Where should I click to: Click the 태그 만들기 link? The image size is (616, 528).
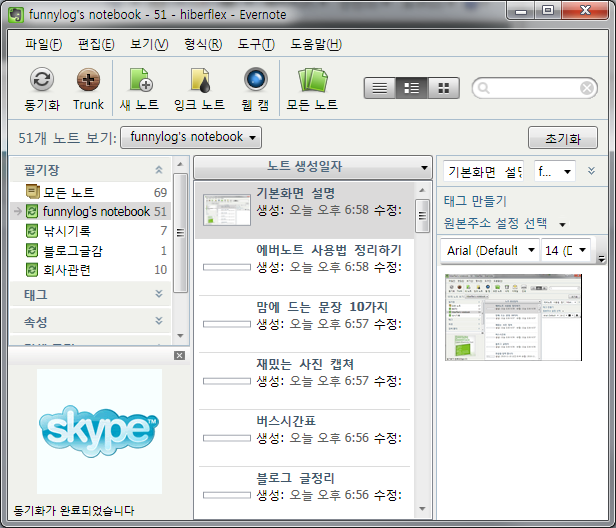coord(475,201)
